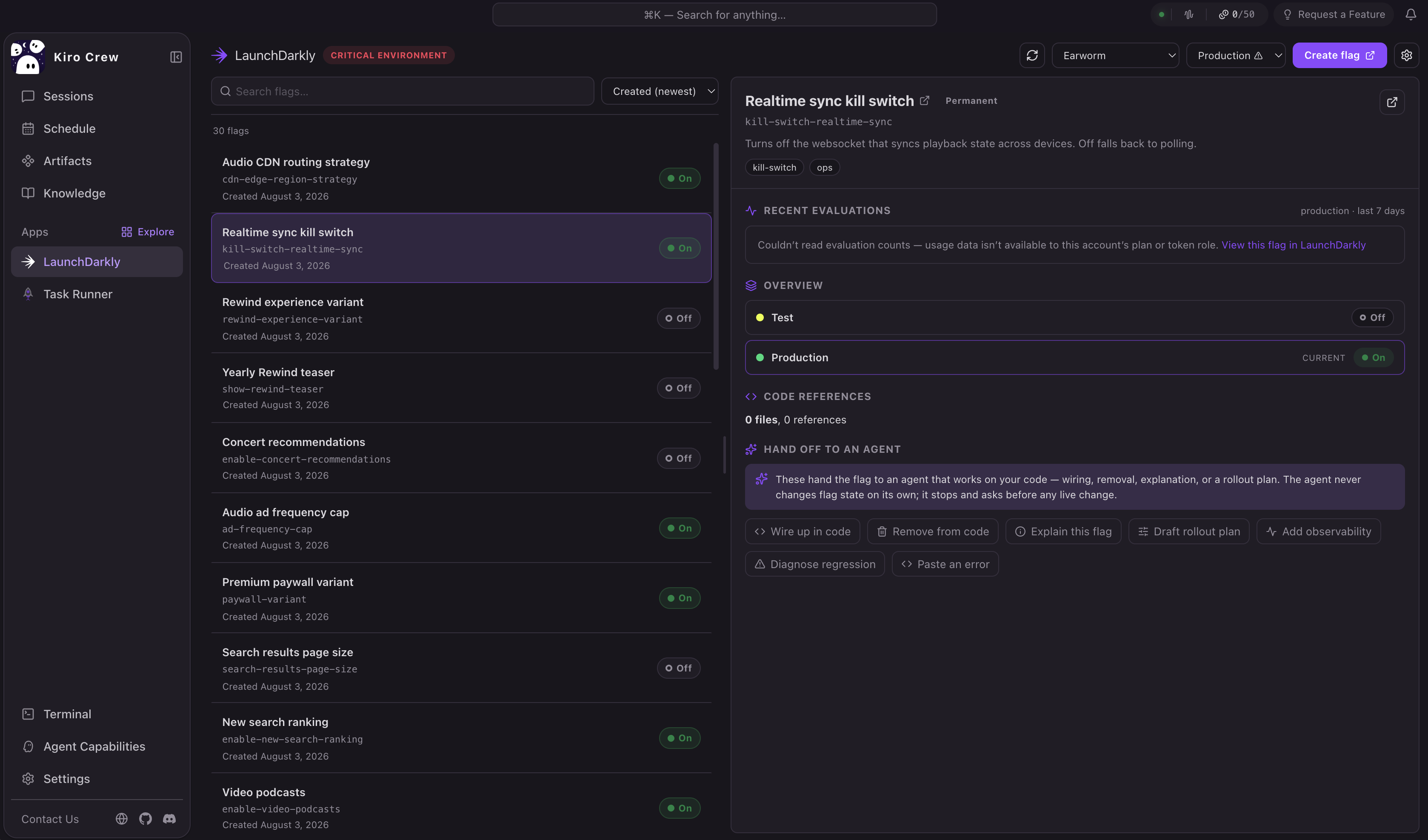The height and width of the screenshot is (840, 1428).
Task: Toggle Audio CDN routing strategy On pill
Action: [680, 179]
